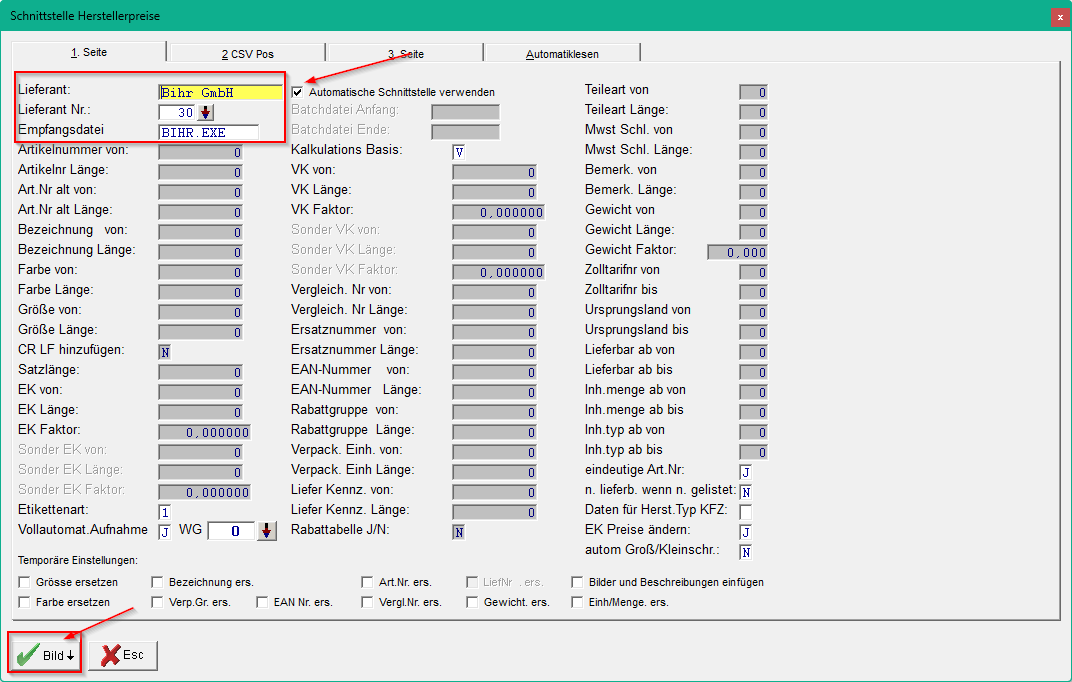Click the Lieferant name field Bihr GmbH
This screenshot has height=682, width=1072.
tap(220, 92)
